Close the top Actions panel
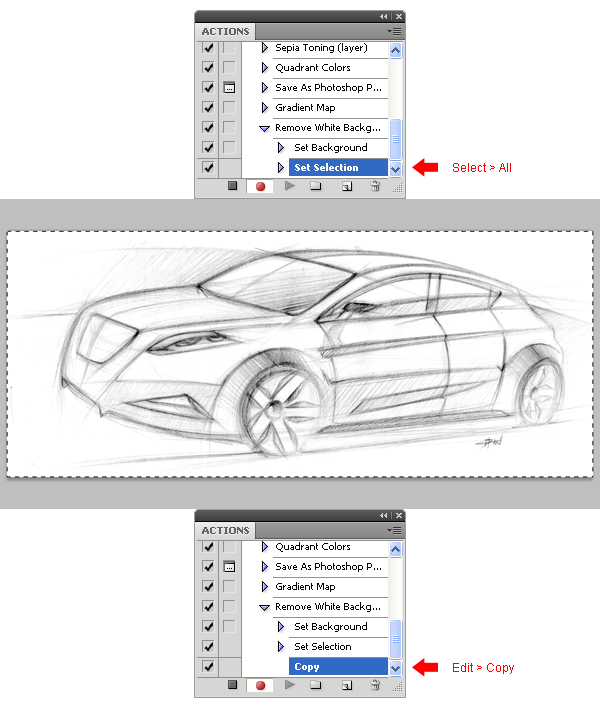The image size is (600, 708). pyautogui.click(x=399, y=17)
